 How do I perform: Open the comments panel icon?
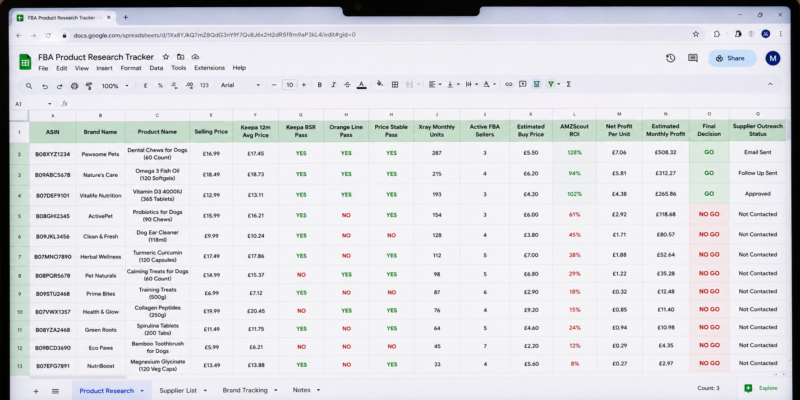(692, 58)
